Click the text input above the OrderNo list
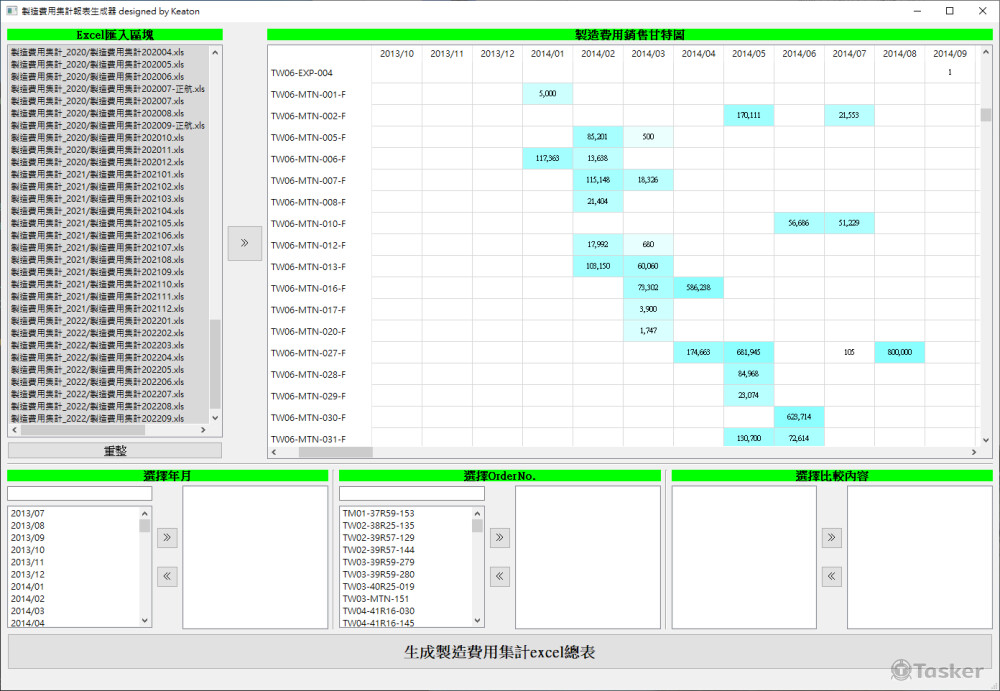The image size is (1000, 691). 411,493
